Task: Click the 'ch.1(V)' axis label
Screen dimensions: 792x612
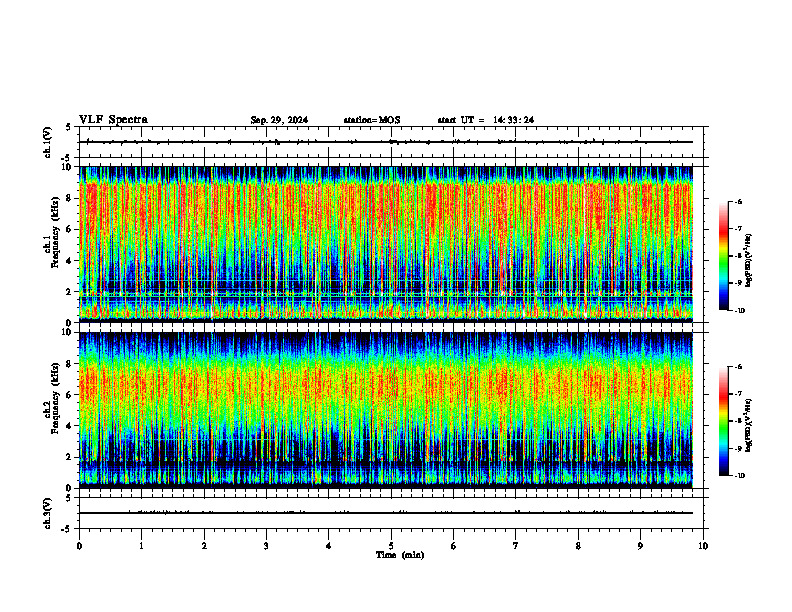Action: 47,142
